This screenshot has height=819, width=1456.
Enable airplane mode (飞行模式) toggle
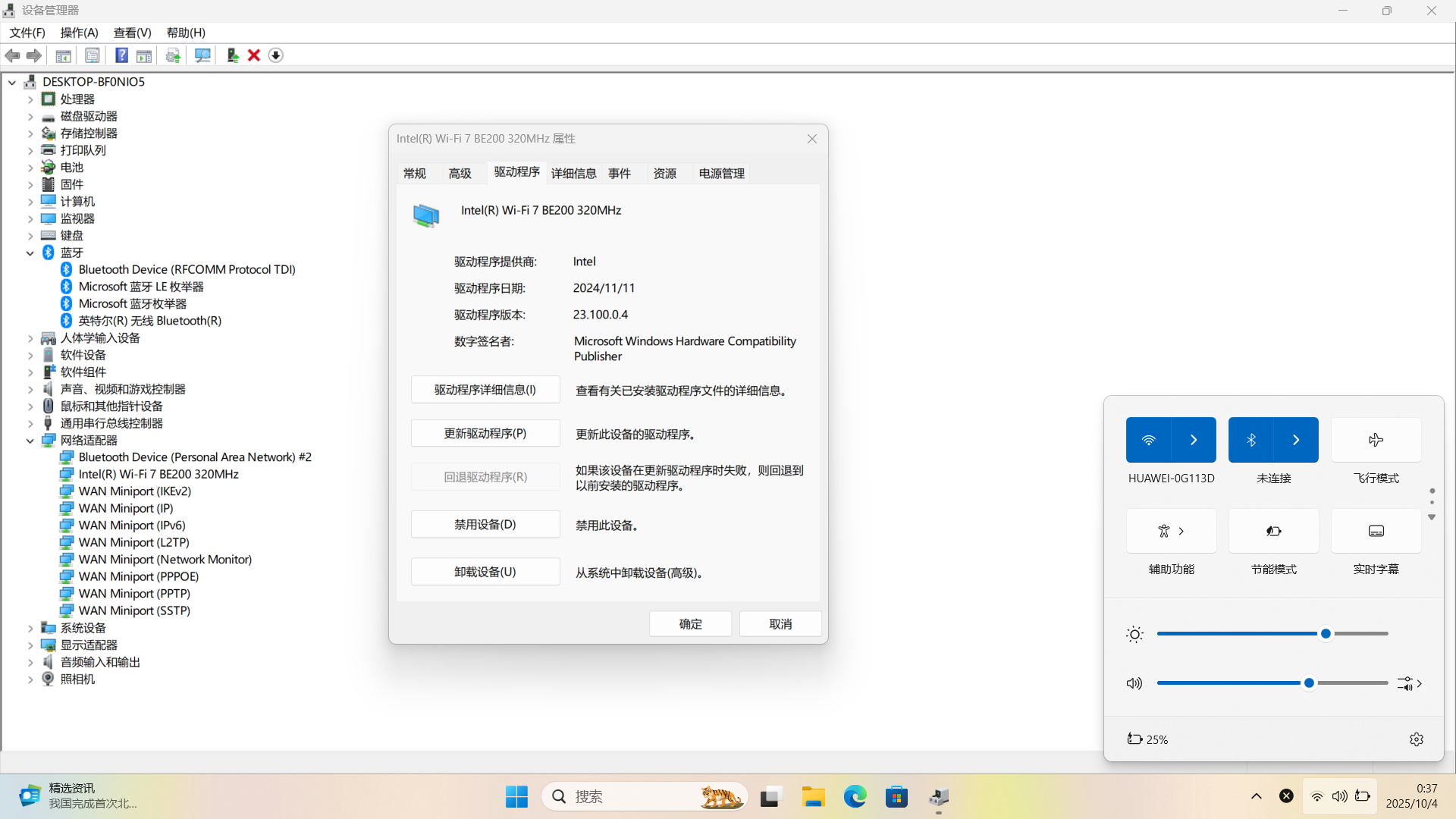[x=1376, y=440]
